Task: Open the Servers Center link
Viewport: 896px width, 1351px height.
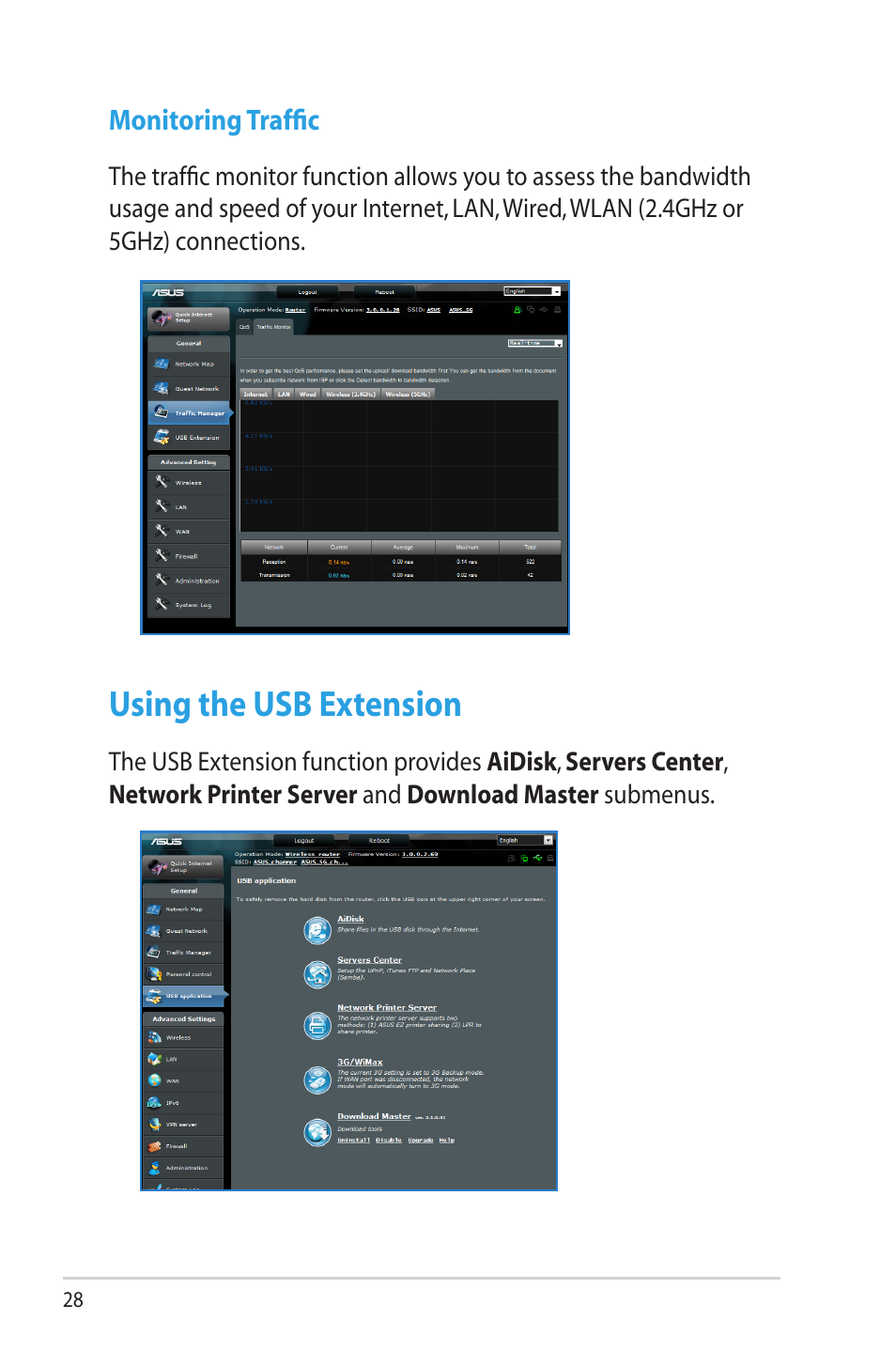Action: point(369,960)
